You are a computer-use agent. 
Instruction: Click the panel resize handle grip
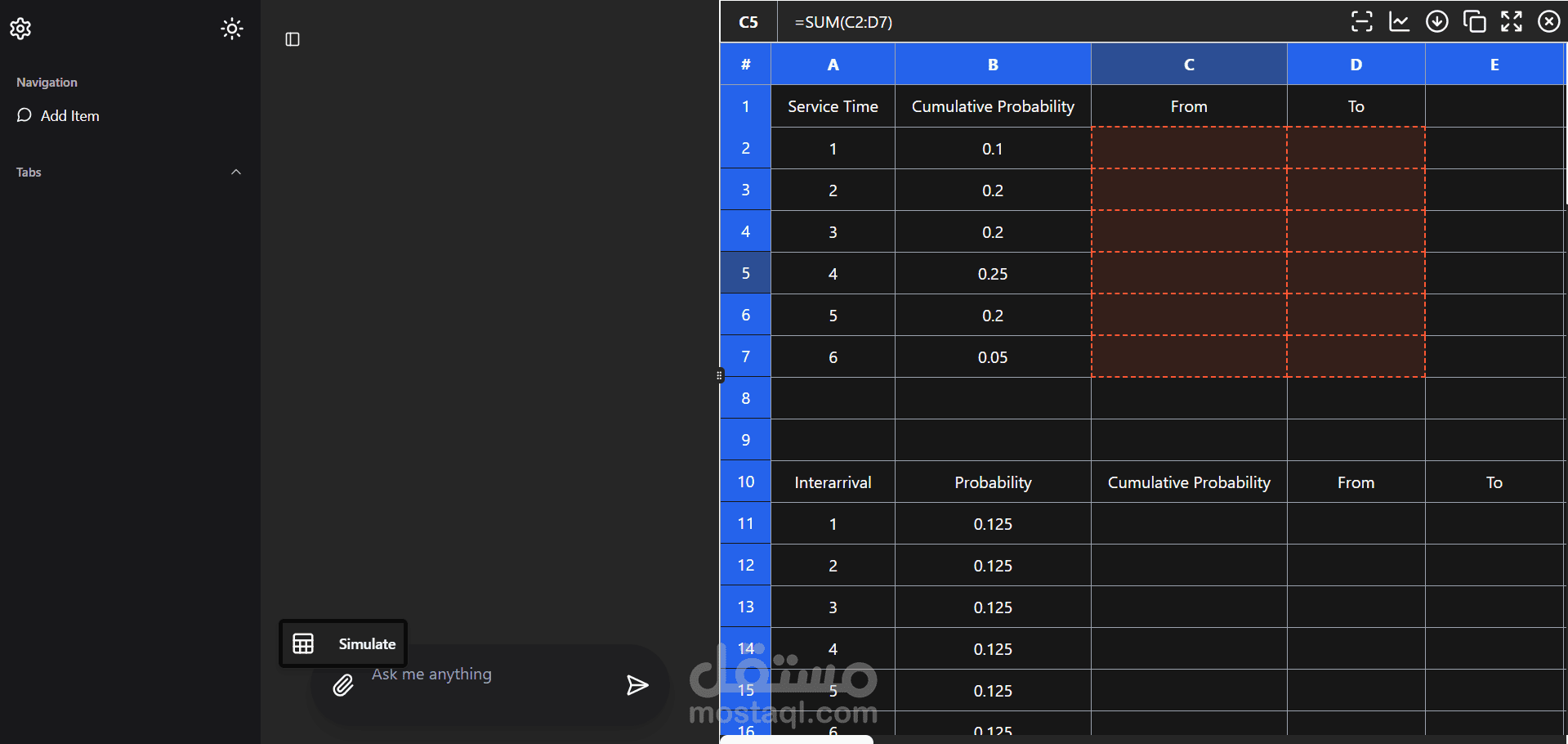(x=719, y=375)
